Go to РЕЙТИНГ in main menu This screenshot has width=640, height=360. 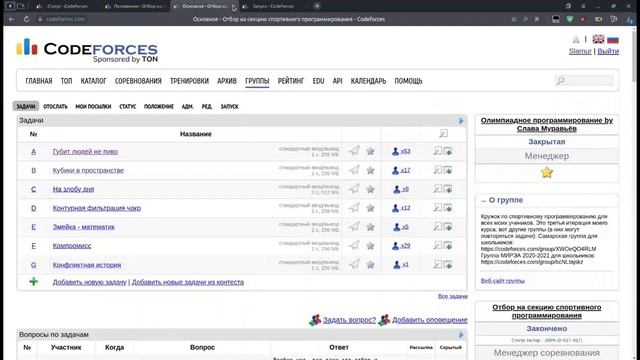click(x=291, y=81)
